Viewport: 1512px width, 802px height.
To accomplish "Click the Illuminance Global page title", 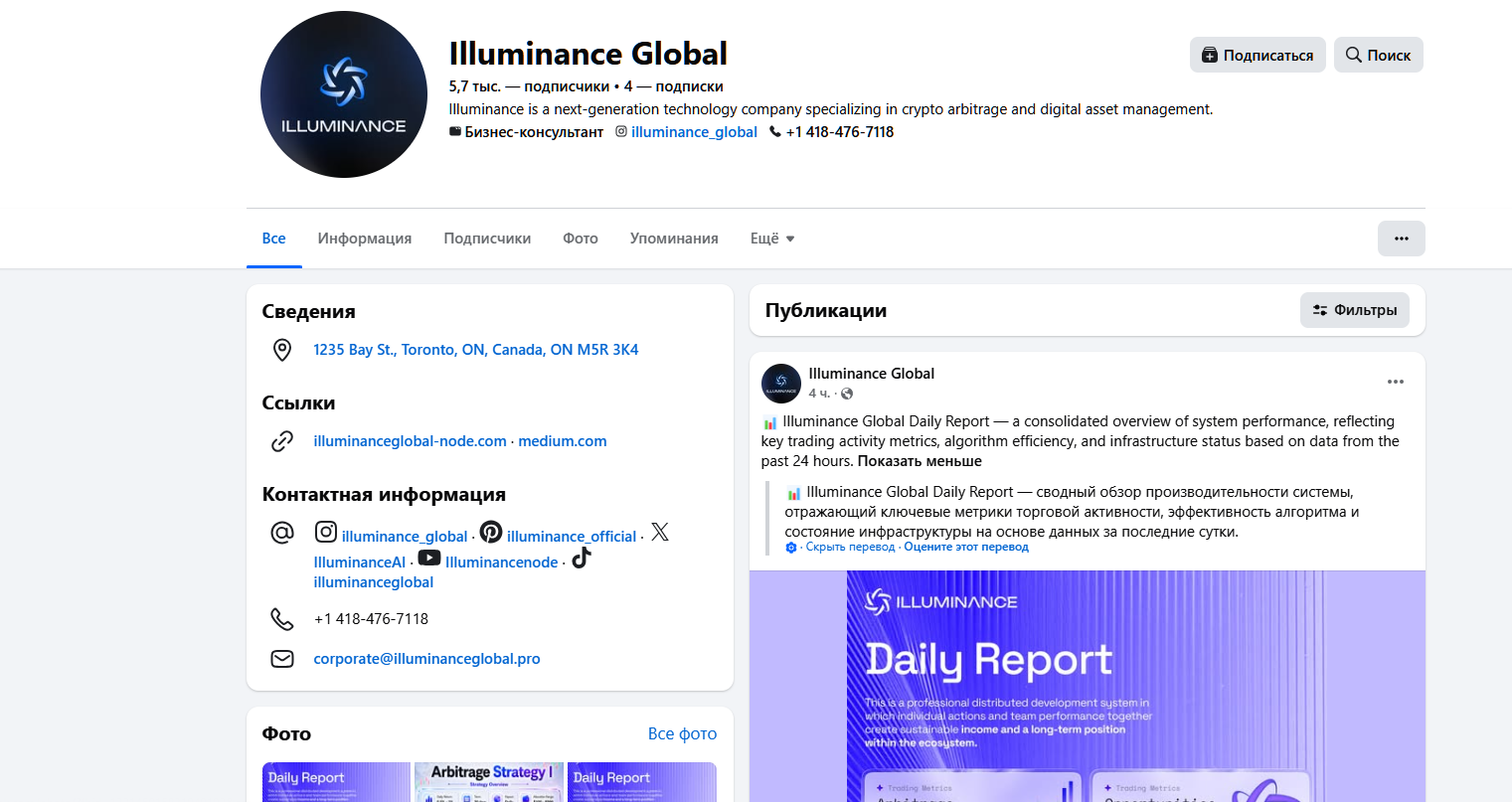I will tap(588, 53).
